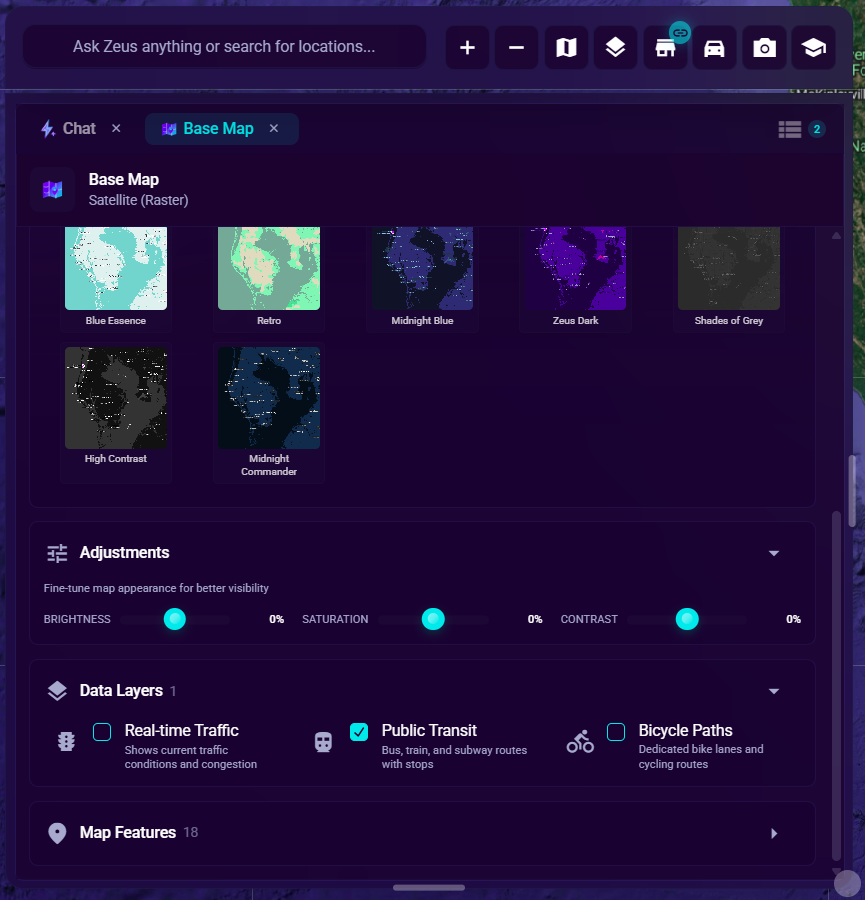Click the Contrast 0% value
This screenshot has height=900, width=865.
pyautogui.click(x=793, y=619)
